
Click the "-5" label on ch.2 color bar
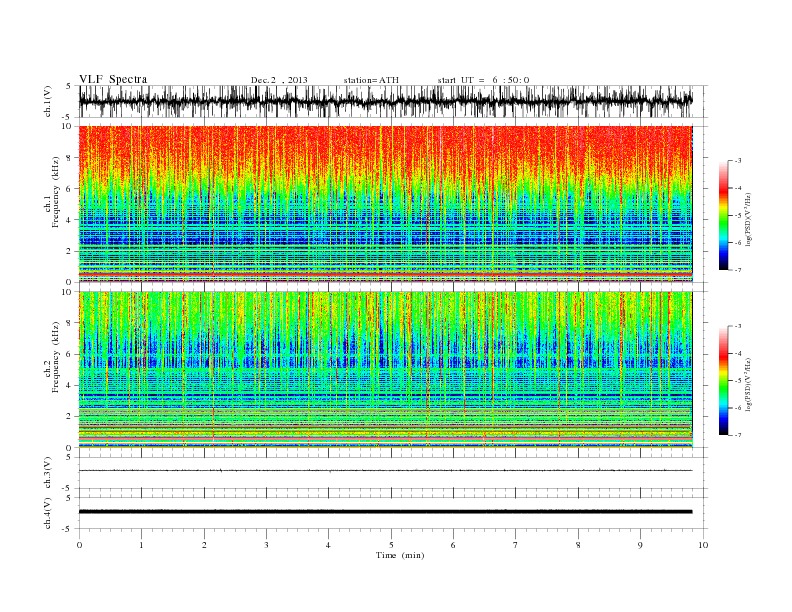point(737,380)
